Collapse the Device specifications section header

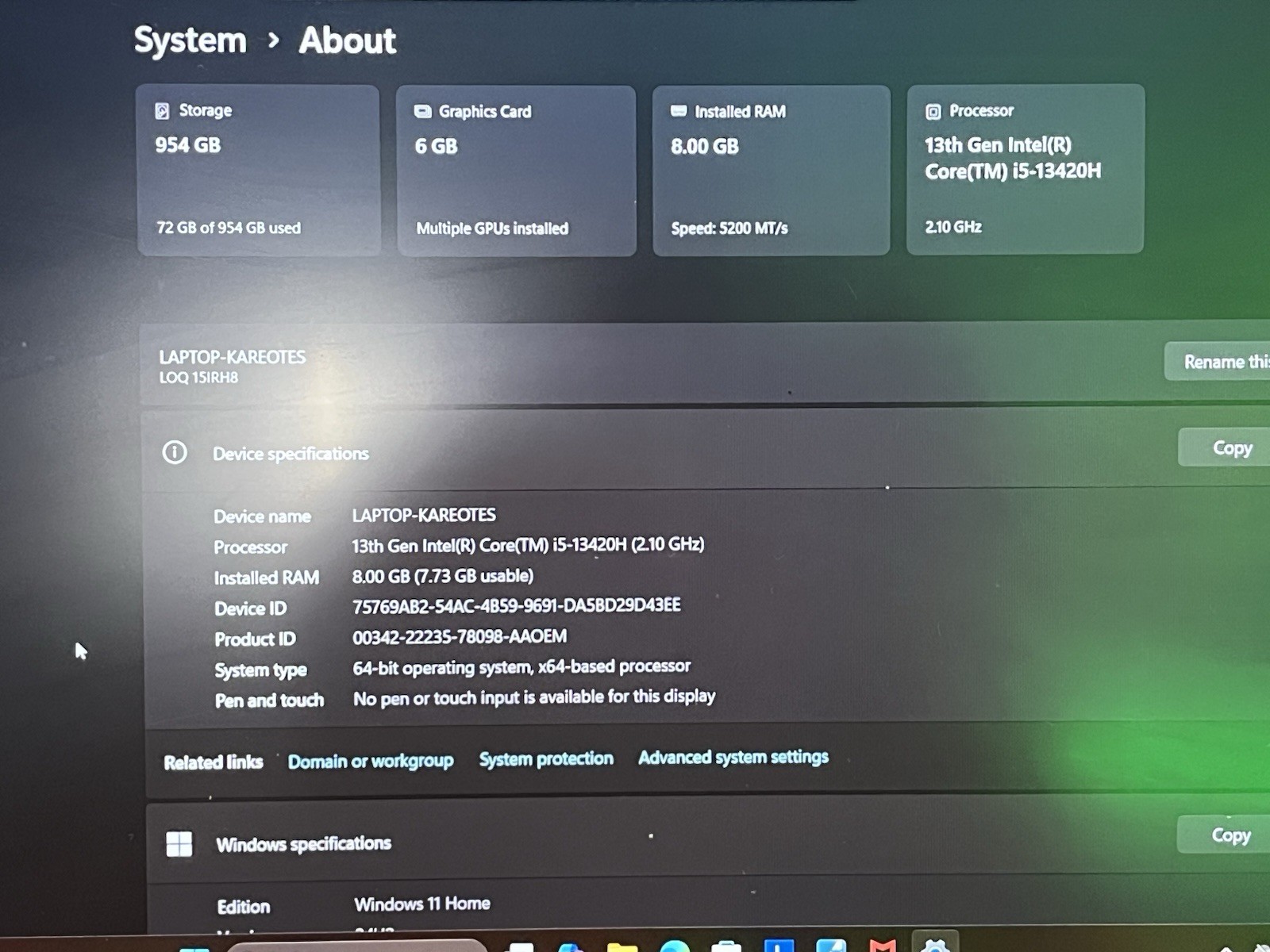(x=706, y=451)
